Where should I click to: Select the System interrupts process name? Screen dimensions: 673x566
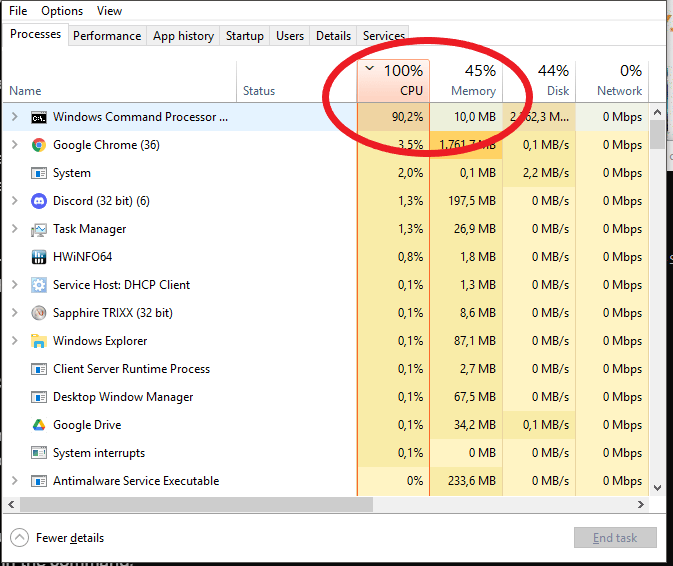click(x=99, y=453)
